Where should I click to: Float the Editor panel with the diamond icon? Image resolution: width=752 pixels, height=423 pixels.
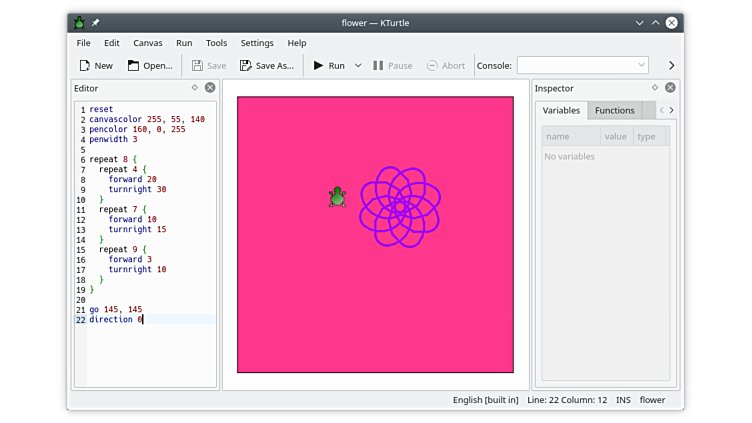(x=195, y=88)
